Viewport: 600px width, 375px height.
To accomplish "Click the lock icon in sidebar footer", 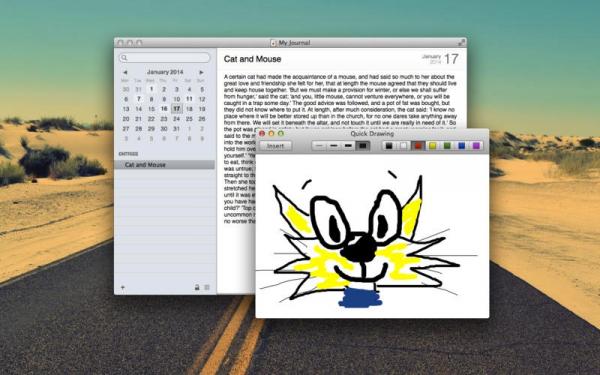I will [197, 287].
